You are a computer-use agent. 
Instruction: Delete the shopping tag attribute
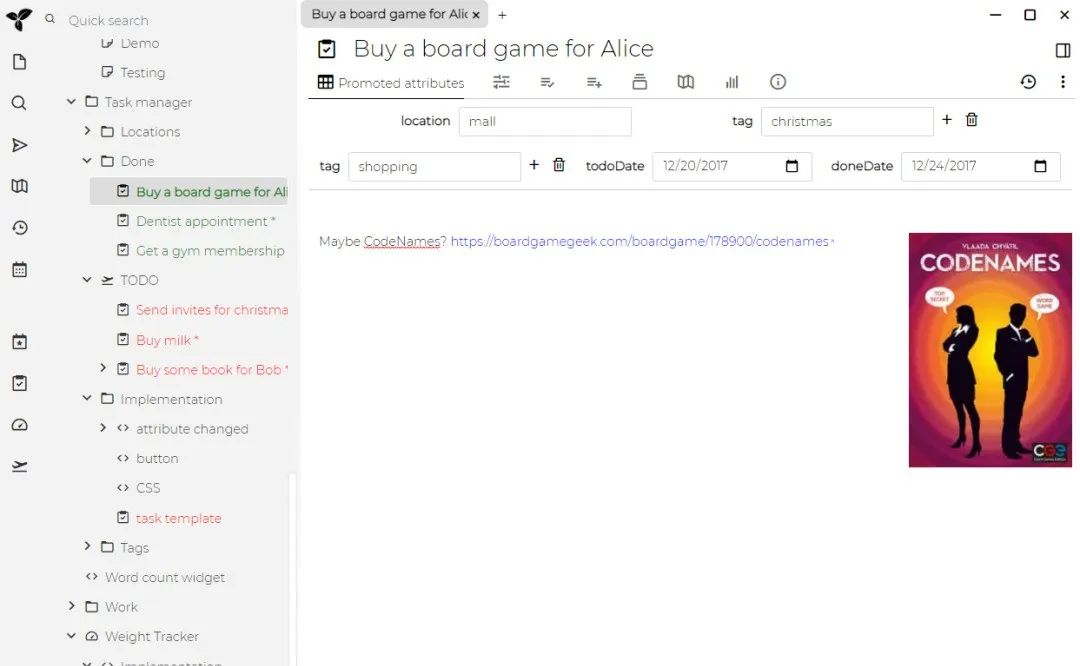point(559,165)
